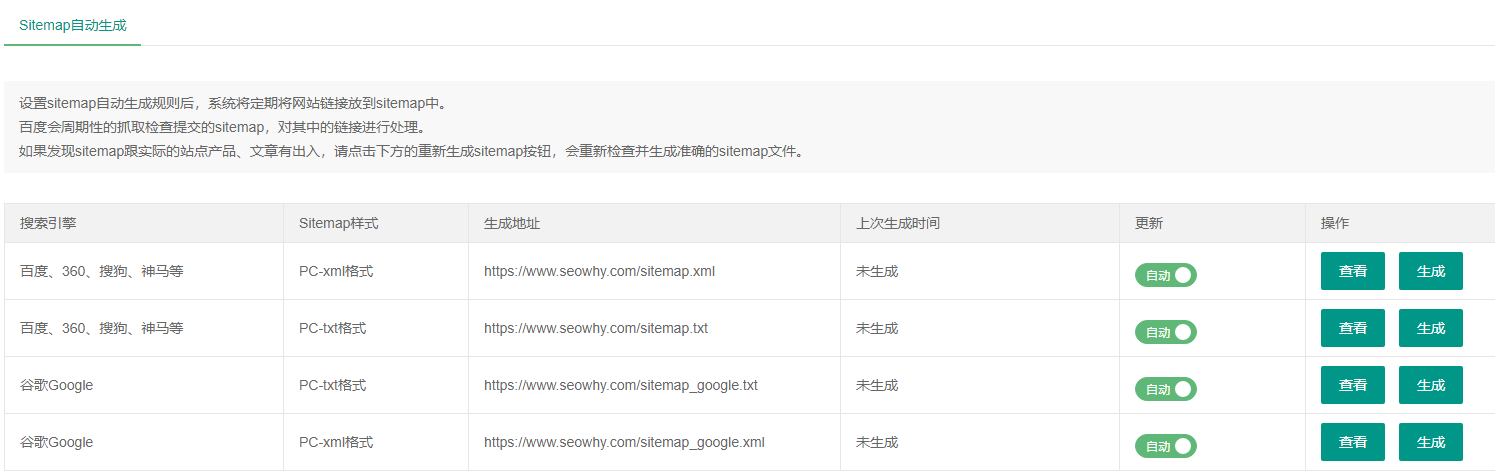This screenshot has height=476, width=1495.
Task: Select the sitemap_google.xml URL text
Action: (x=624, y=442)
